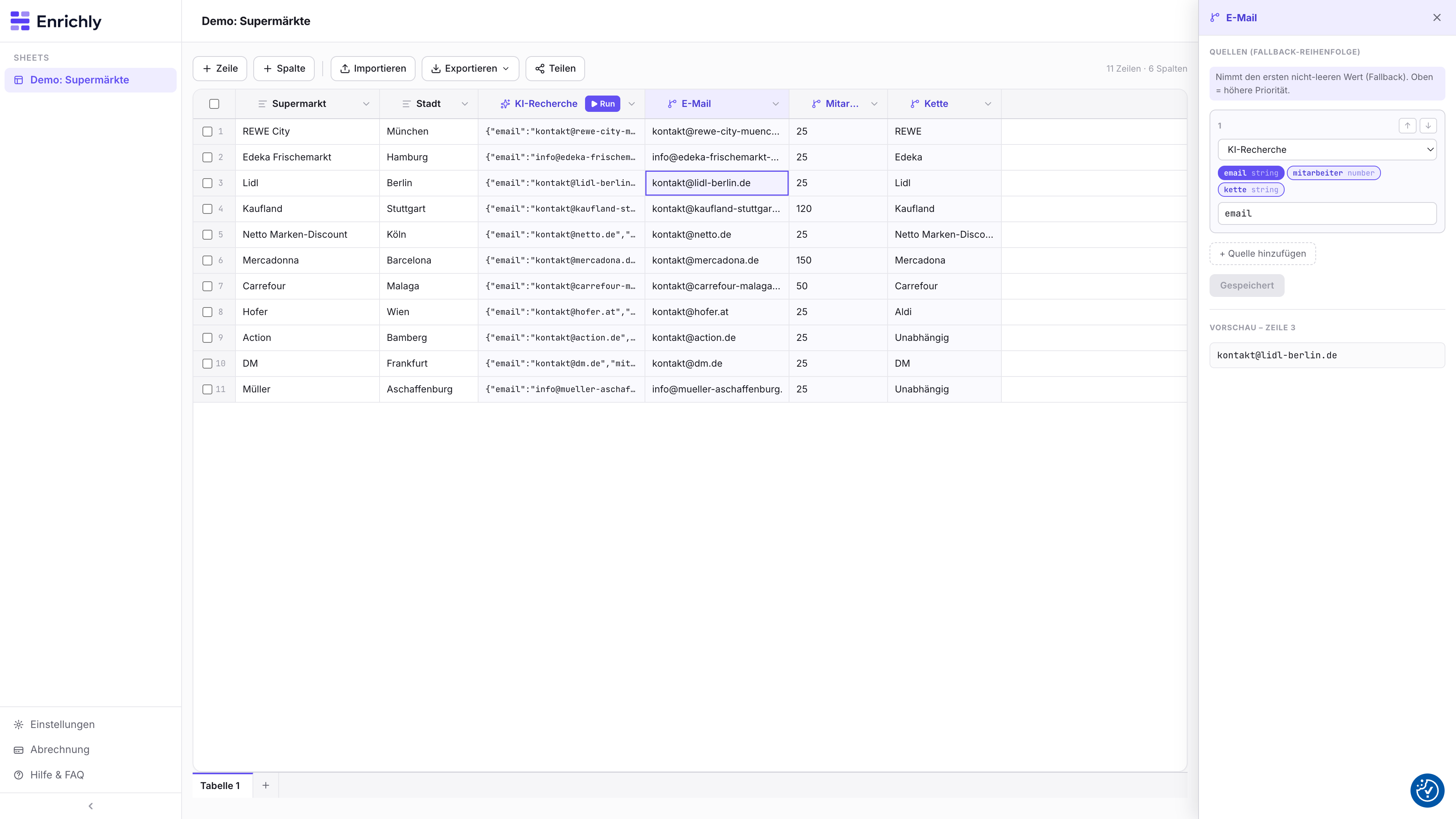Click the Abrechnung card icon

19,750
